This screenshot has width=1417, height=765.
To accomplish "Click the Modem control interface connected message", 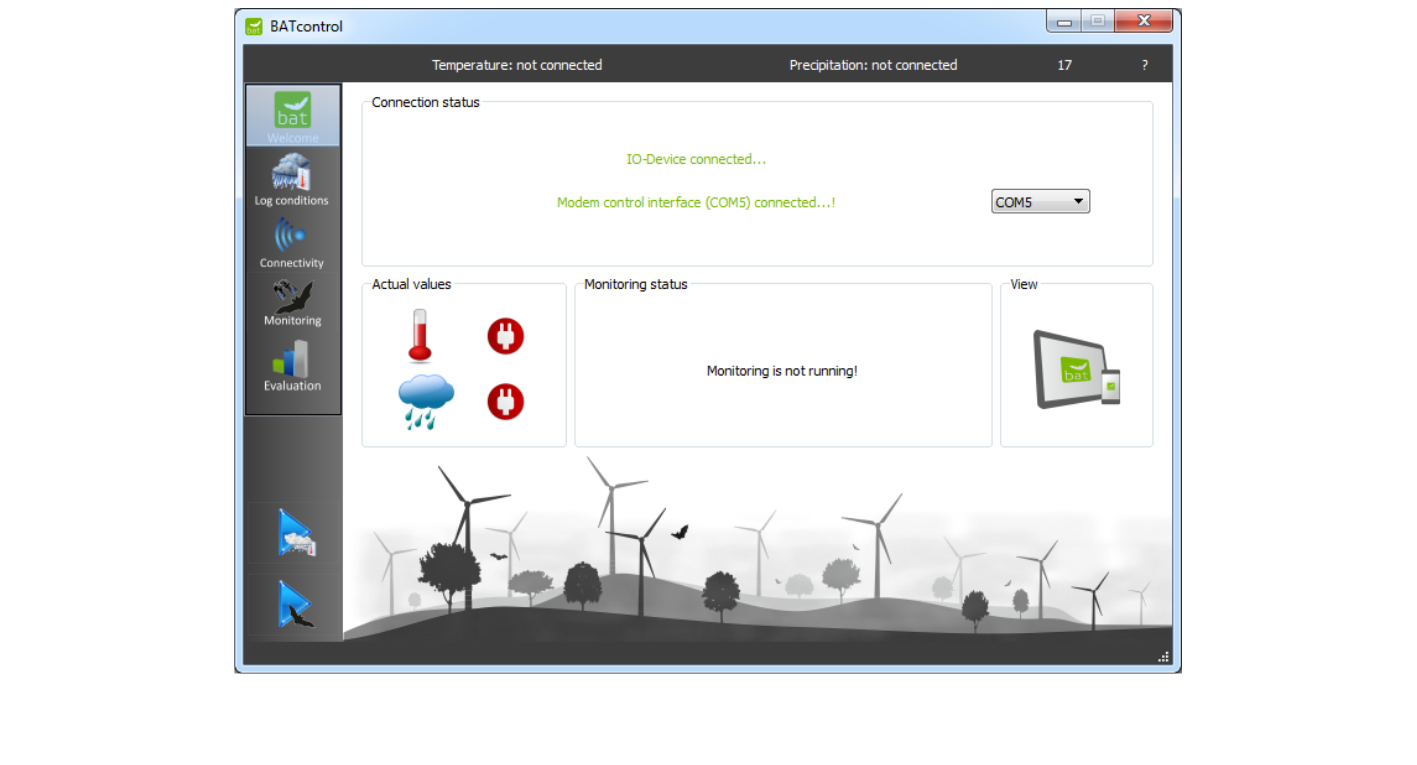I will pos(695,202).
